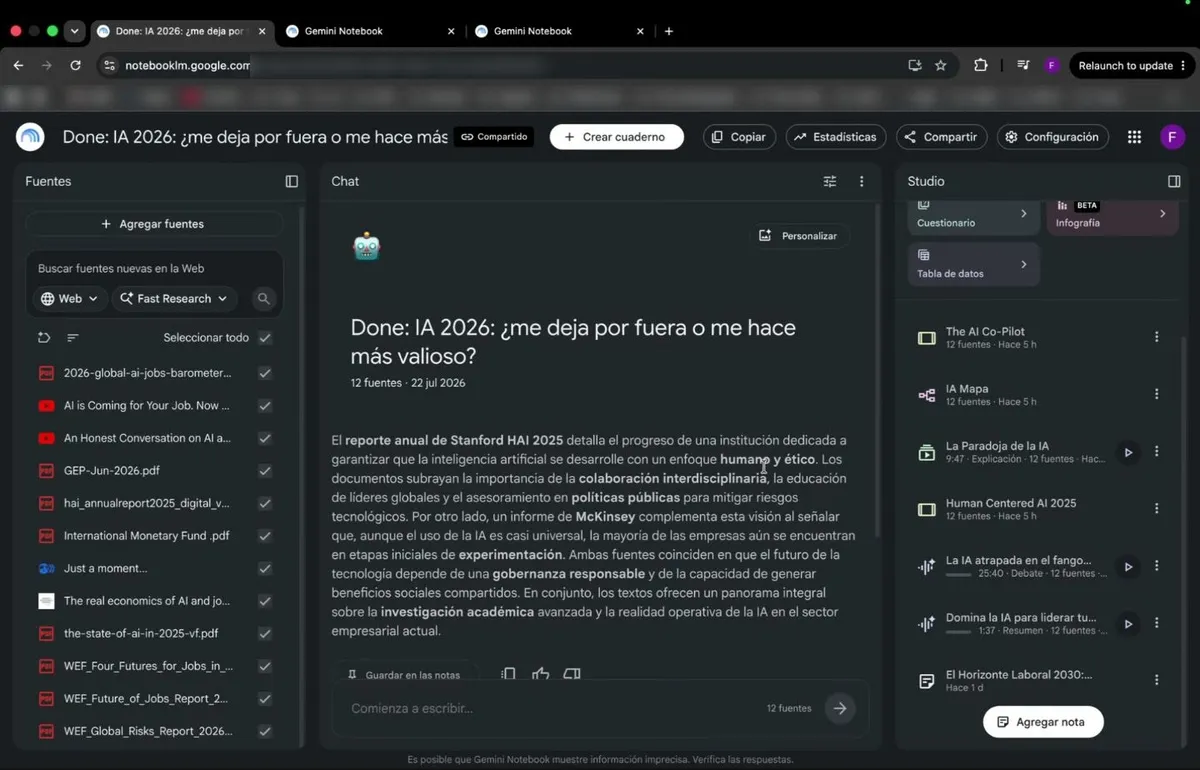1200x770 pixels.
Task: Play La IA atrapada en el fango audio
Action: coord(1128,566)
